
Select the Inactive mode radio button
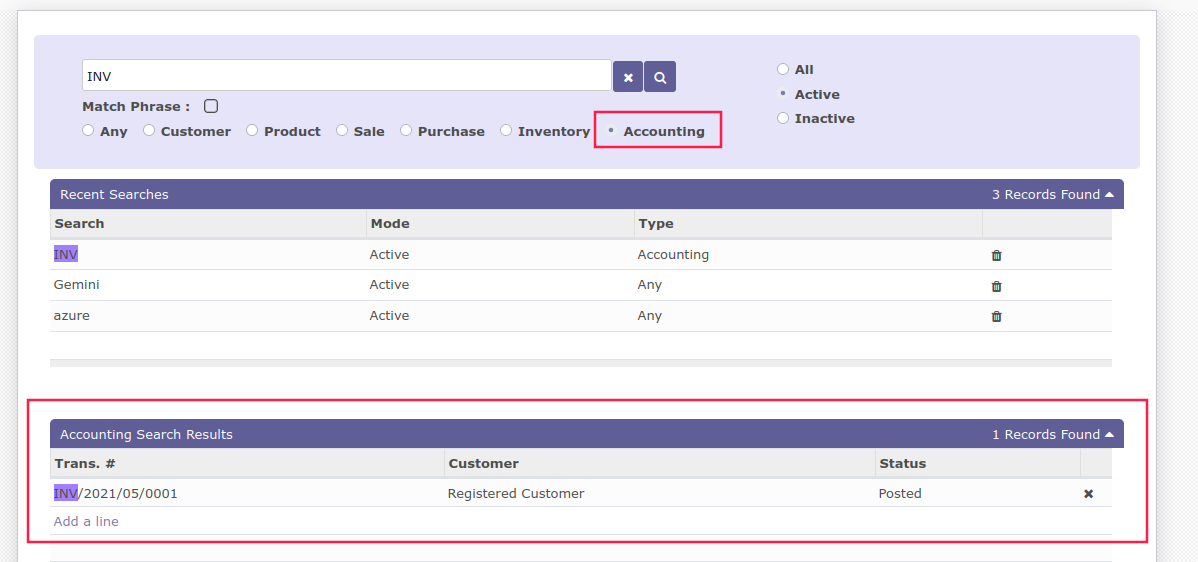(783, 118)
